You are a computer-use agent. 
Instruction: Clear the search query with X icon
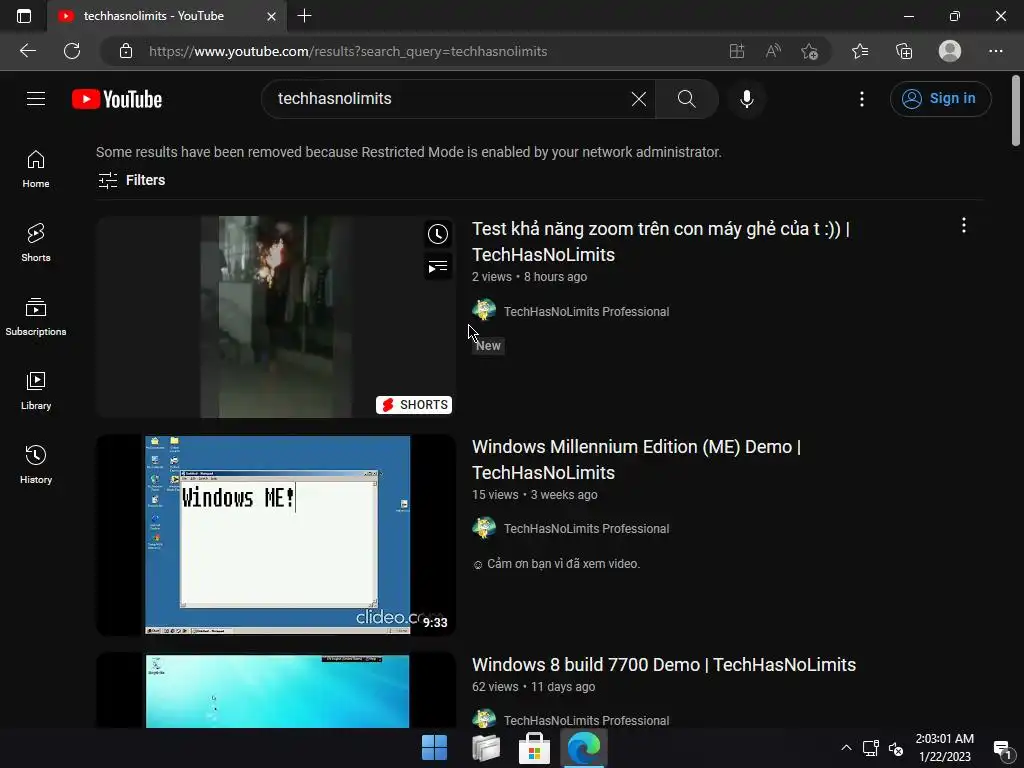[639, 99]
